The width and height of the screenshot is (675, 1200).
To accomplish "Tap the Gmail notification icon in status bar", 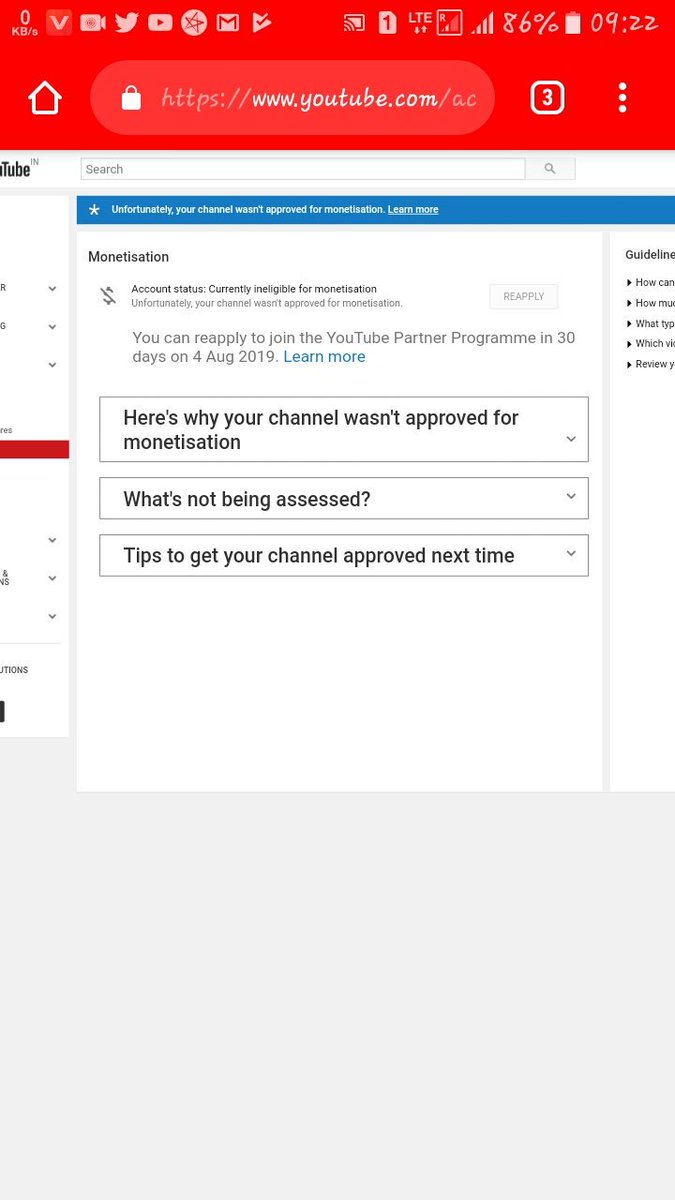I will pos(227,22).
